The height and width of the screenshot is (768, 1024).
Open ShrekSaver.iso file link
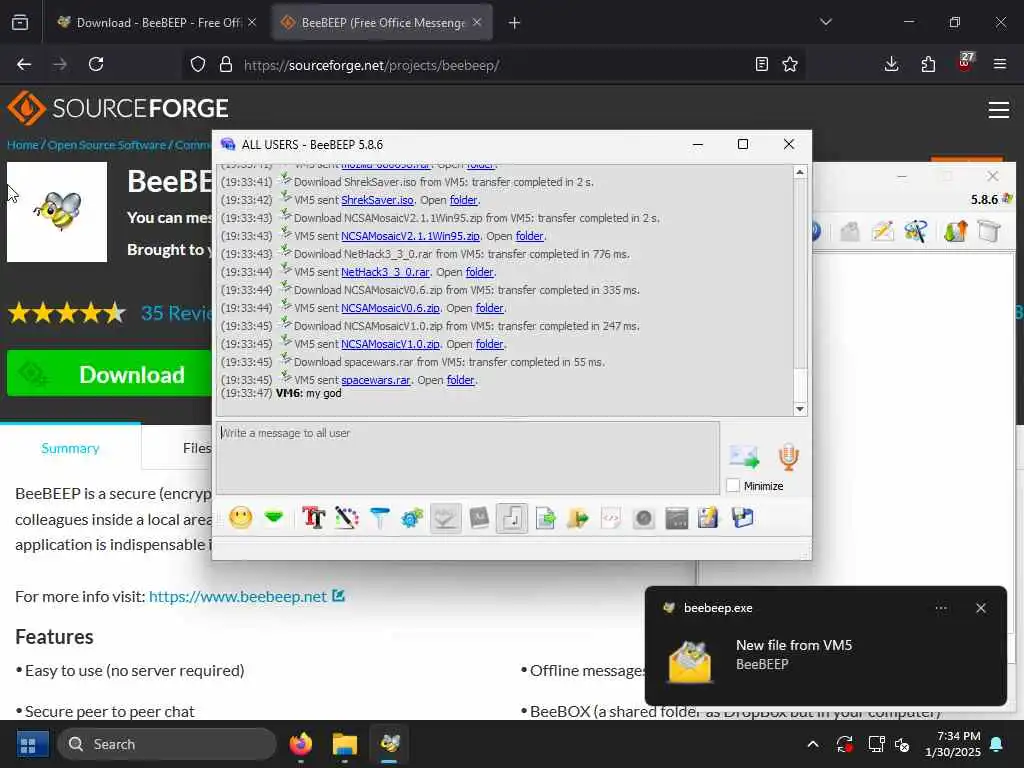(377, 200)
